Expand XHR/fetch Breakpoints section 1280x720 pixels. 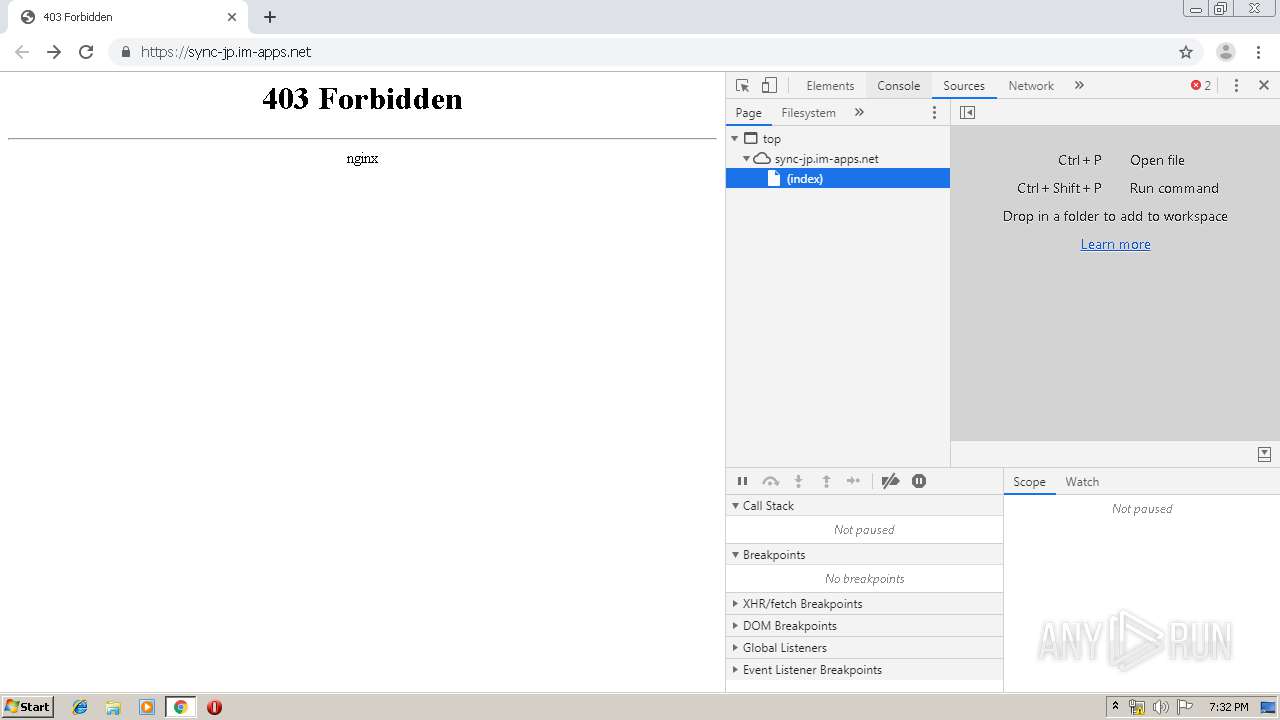(x=864, y=604)
